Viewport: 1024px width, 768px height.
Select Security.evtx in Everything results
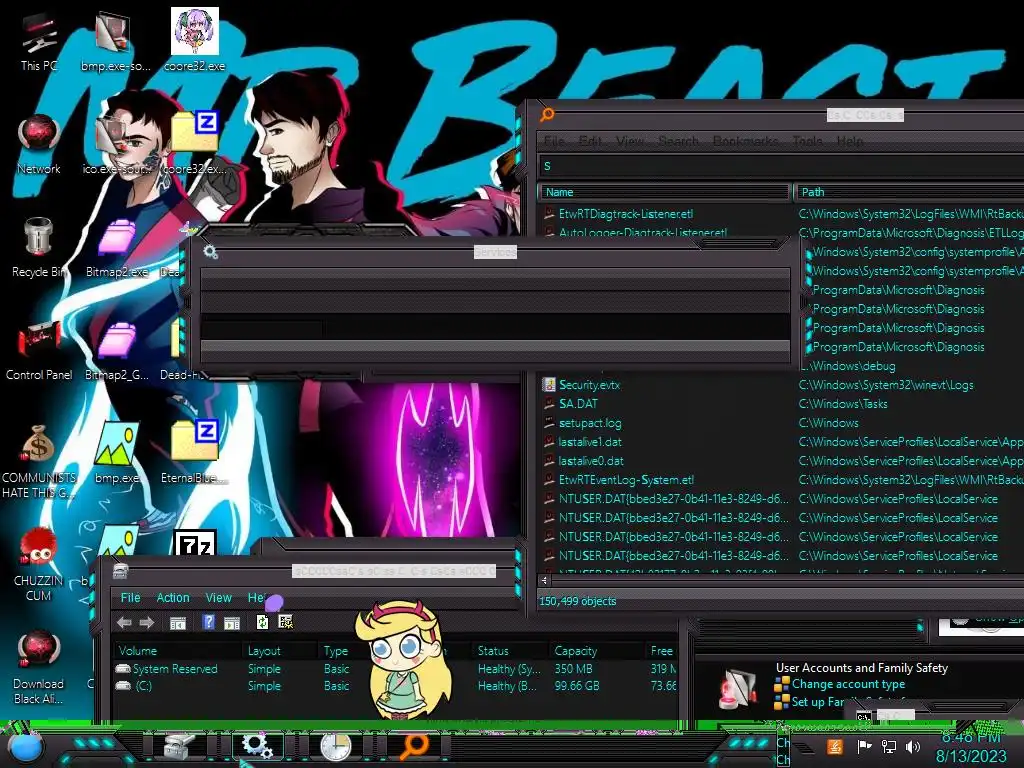click(x=589, y=385)
